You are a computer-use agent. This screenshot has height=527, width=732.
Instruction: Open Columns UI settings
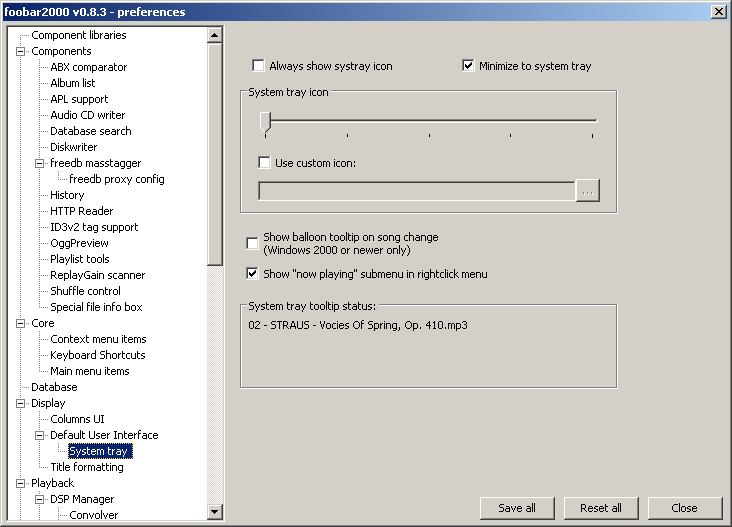[77, 419]
